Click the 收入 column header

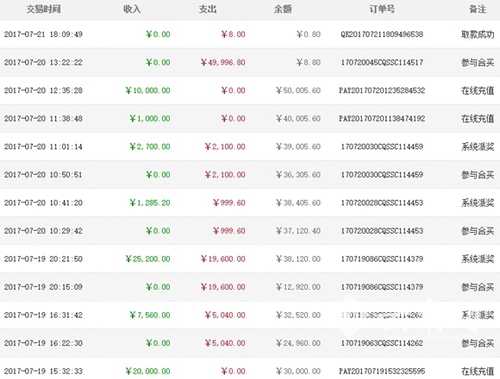pyautogui.click(x=132, y=9)
